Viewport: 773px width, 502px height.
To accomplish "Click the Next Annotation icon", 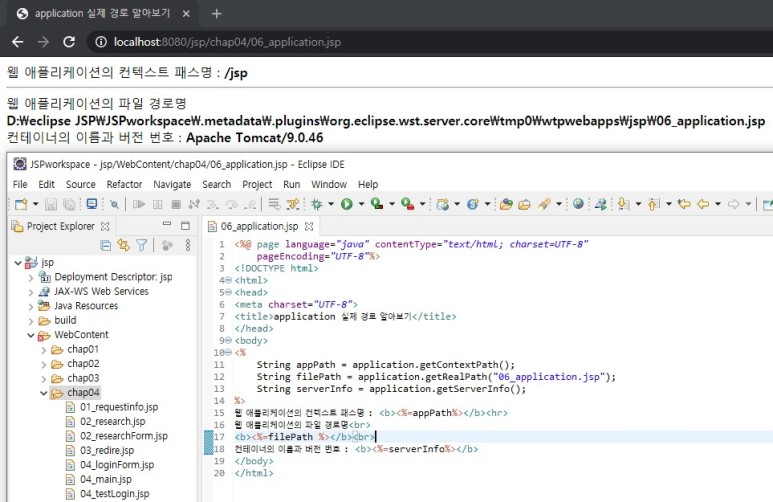I will point(624,204).
